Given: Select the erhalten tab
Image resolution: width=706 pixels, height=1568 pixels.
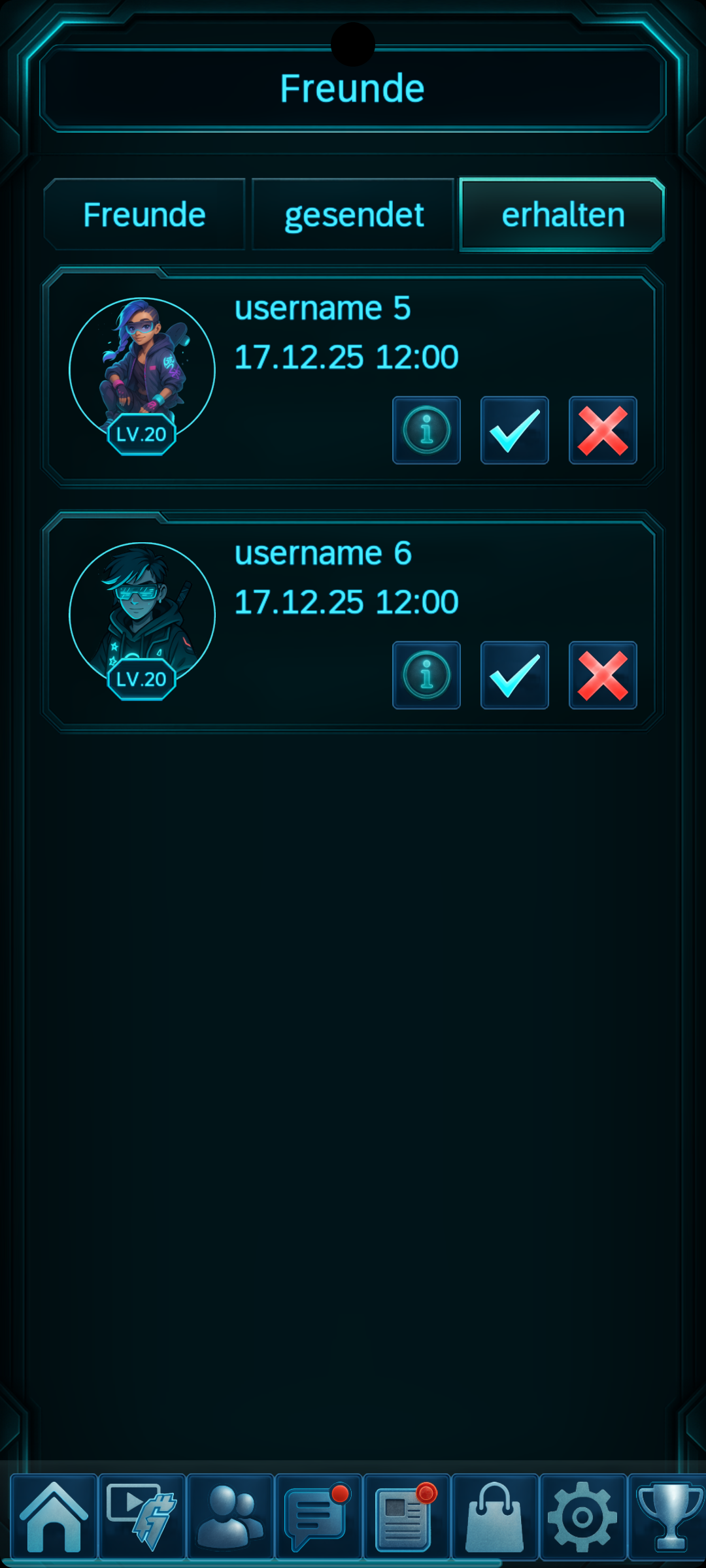Looking at the screenshot, I should pos(562,215).
